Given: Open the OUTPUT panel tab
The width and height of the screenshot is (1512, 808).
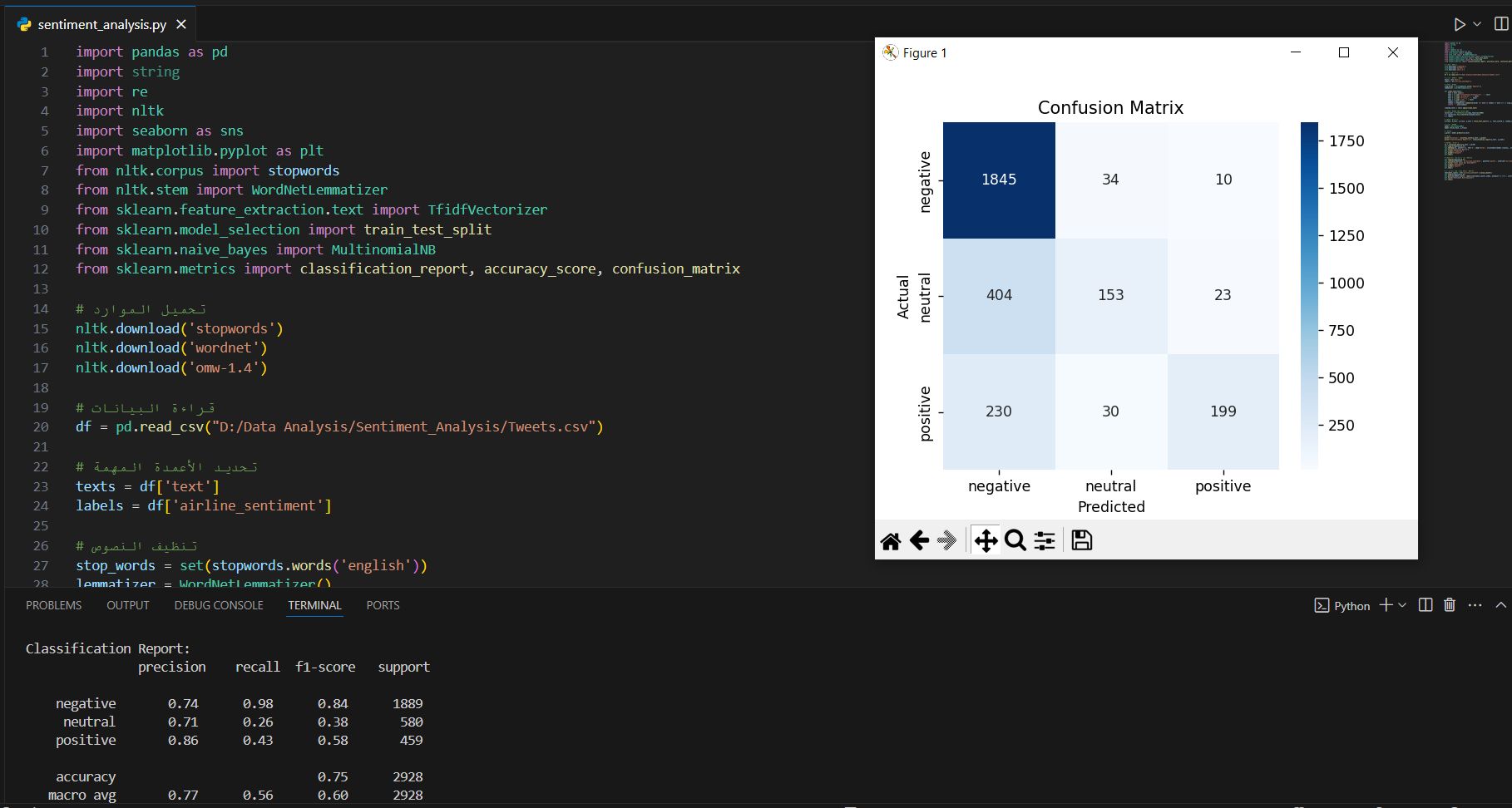Looking at the screenshot, I should coord(127,605).
